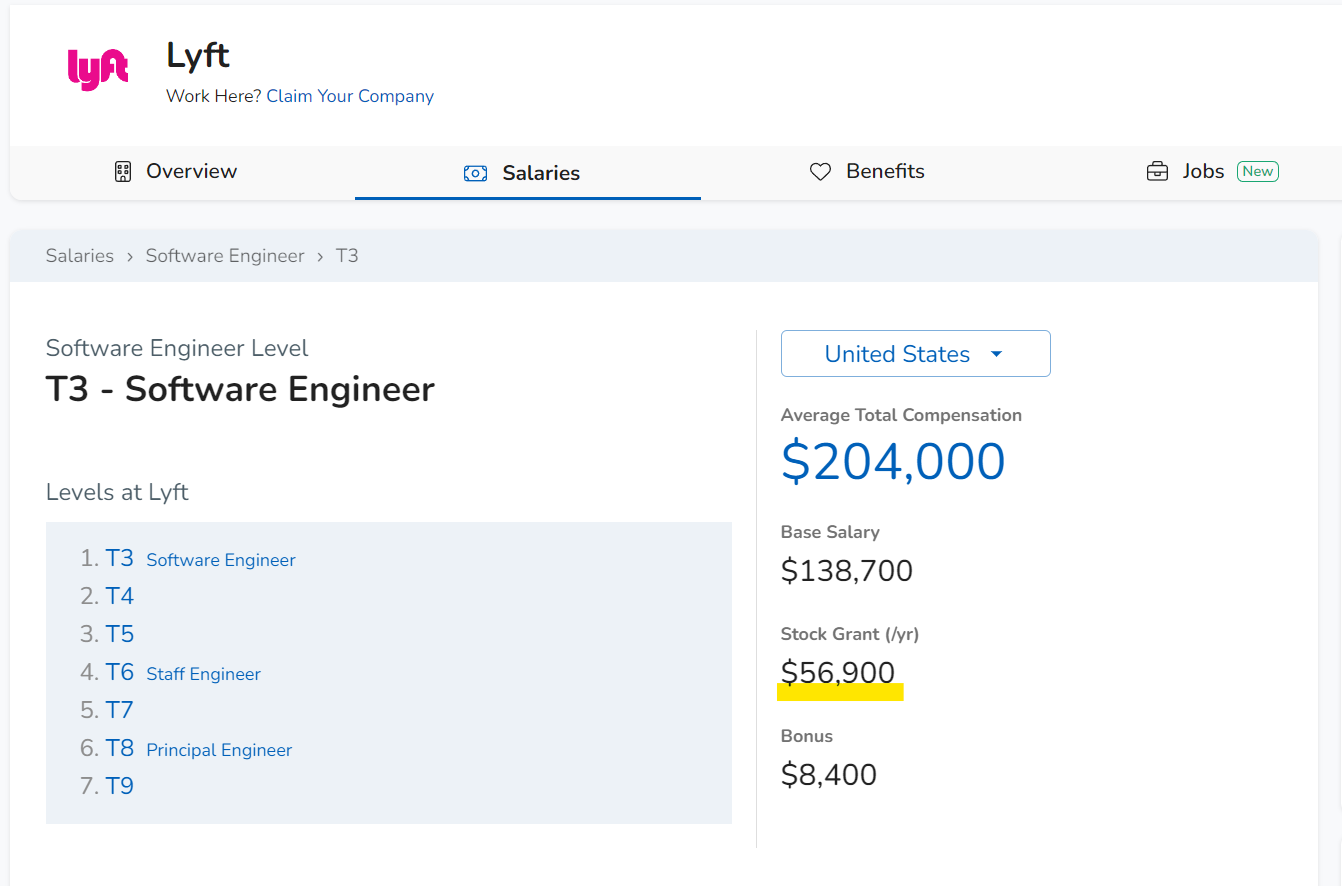
Task: Open the T9 level link
Action: tap(120, 787)
